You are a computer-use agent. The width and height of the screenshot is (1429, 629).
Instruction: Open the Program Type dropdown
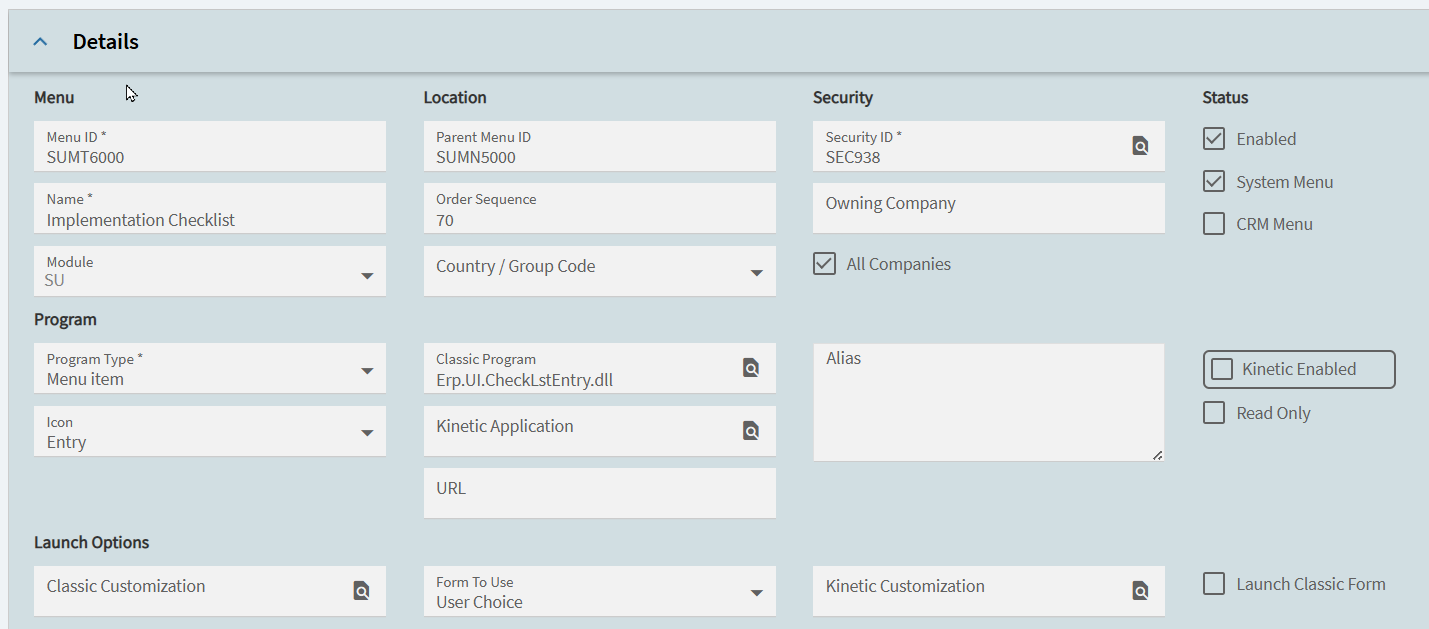367,371
